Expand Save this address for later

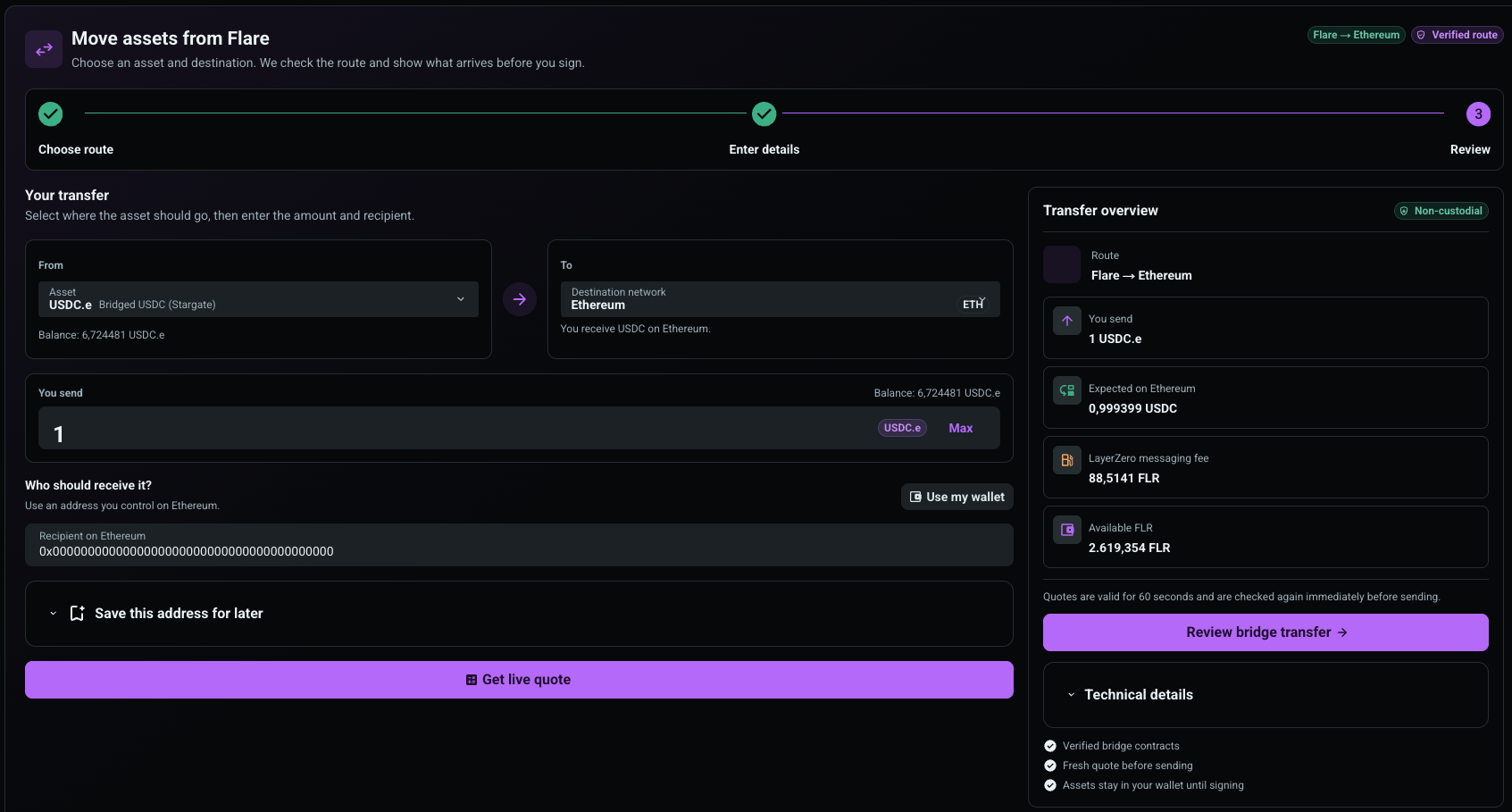pos(519,614)
